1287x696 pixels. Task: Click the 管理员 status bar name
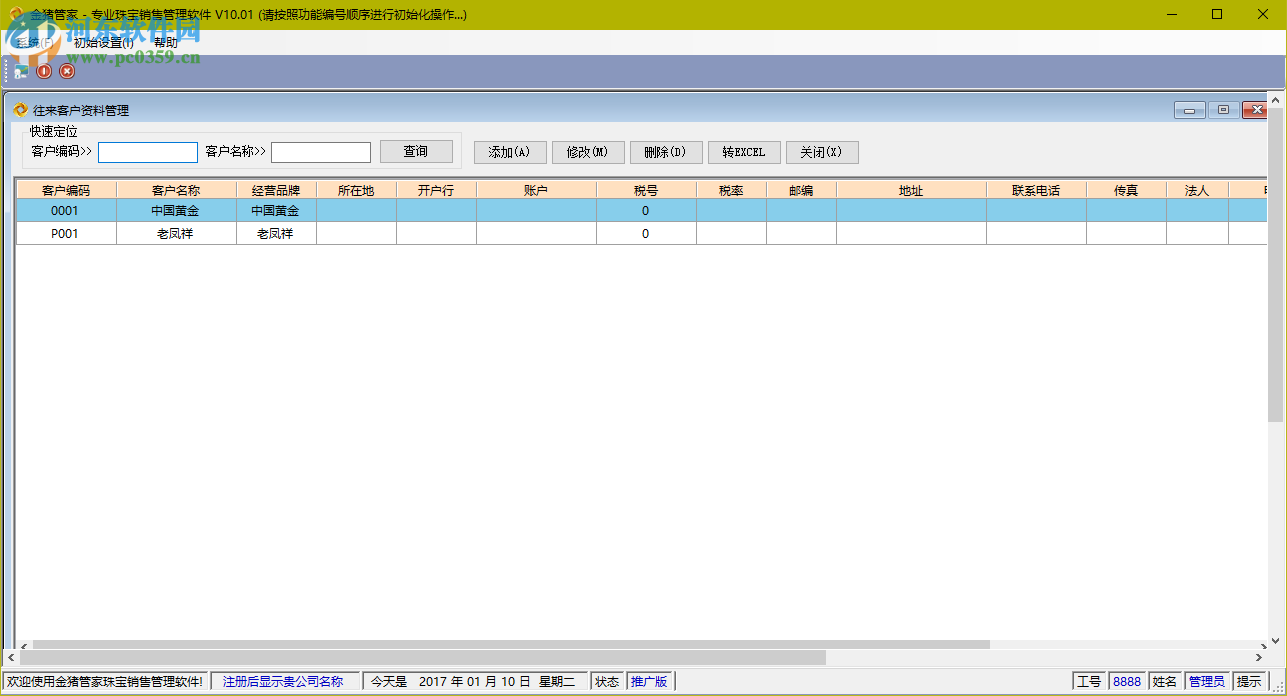(1206, 681)
